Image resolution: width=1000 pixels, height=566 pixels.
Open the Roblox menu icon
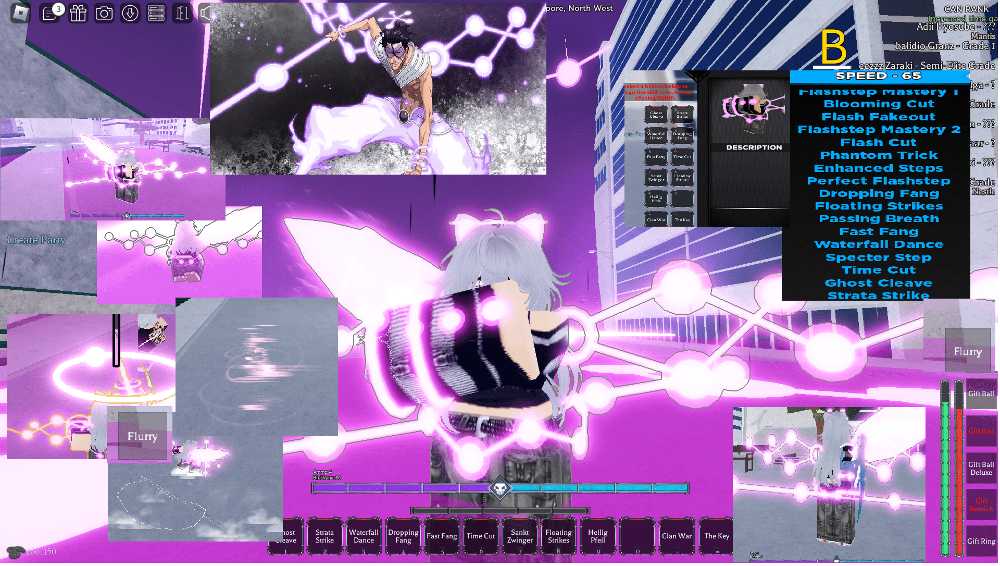tap(20, 12)
